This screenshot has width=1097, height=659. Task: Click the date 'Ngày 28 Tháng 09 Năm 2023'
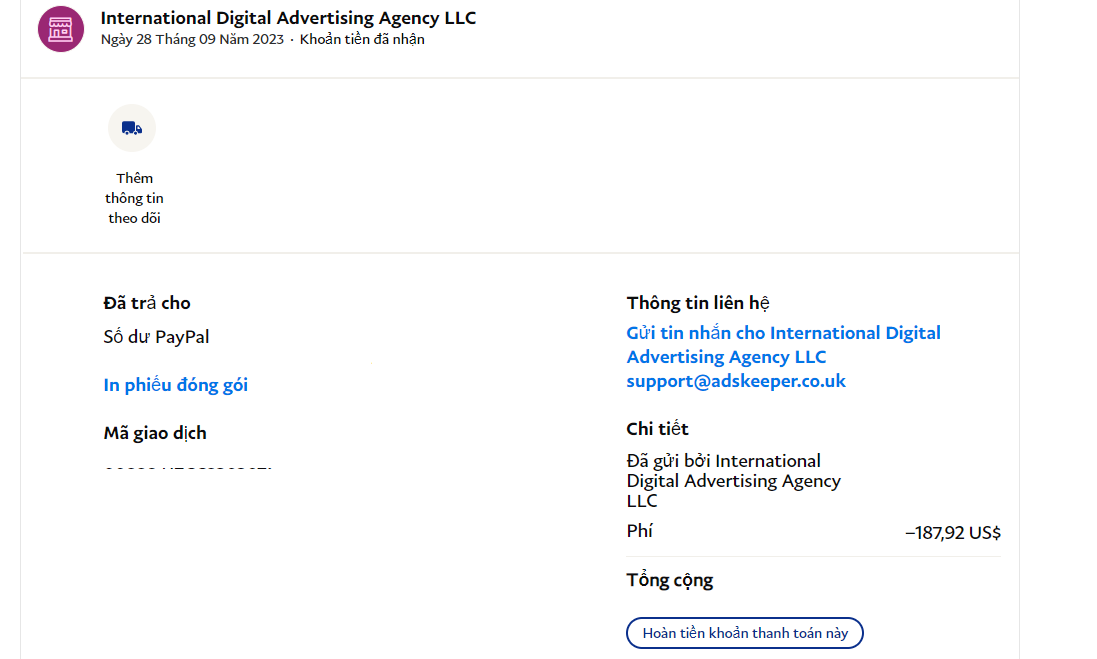192,40
